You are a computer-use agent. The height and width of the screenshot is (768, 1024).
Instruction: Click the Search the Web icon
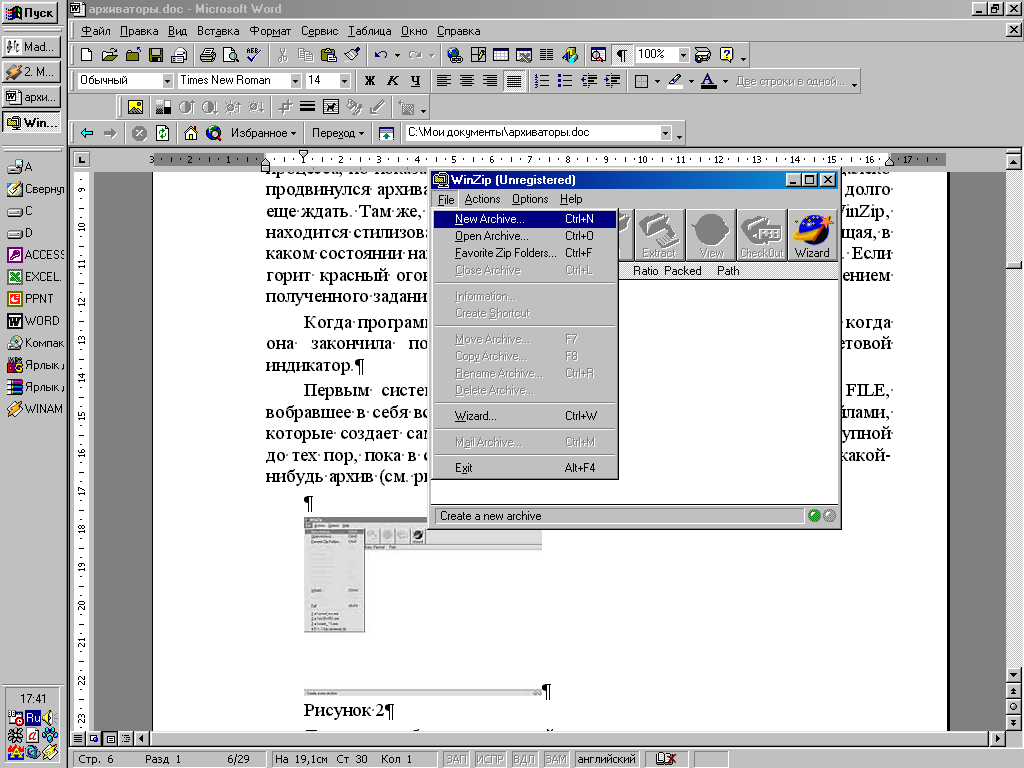pyautogui.click(x=214, y=133)
